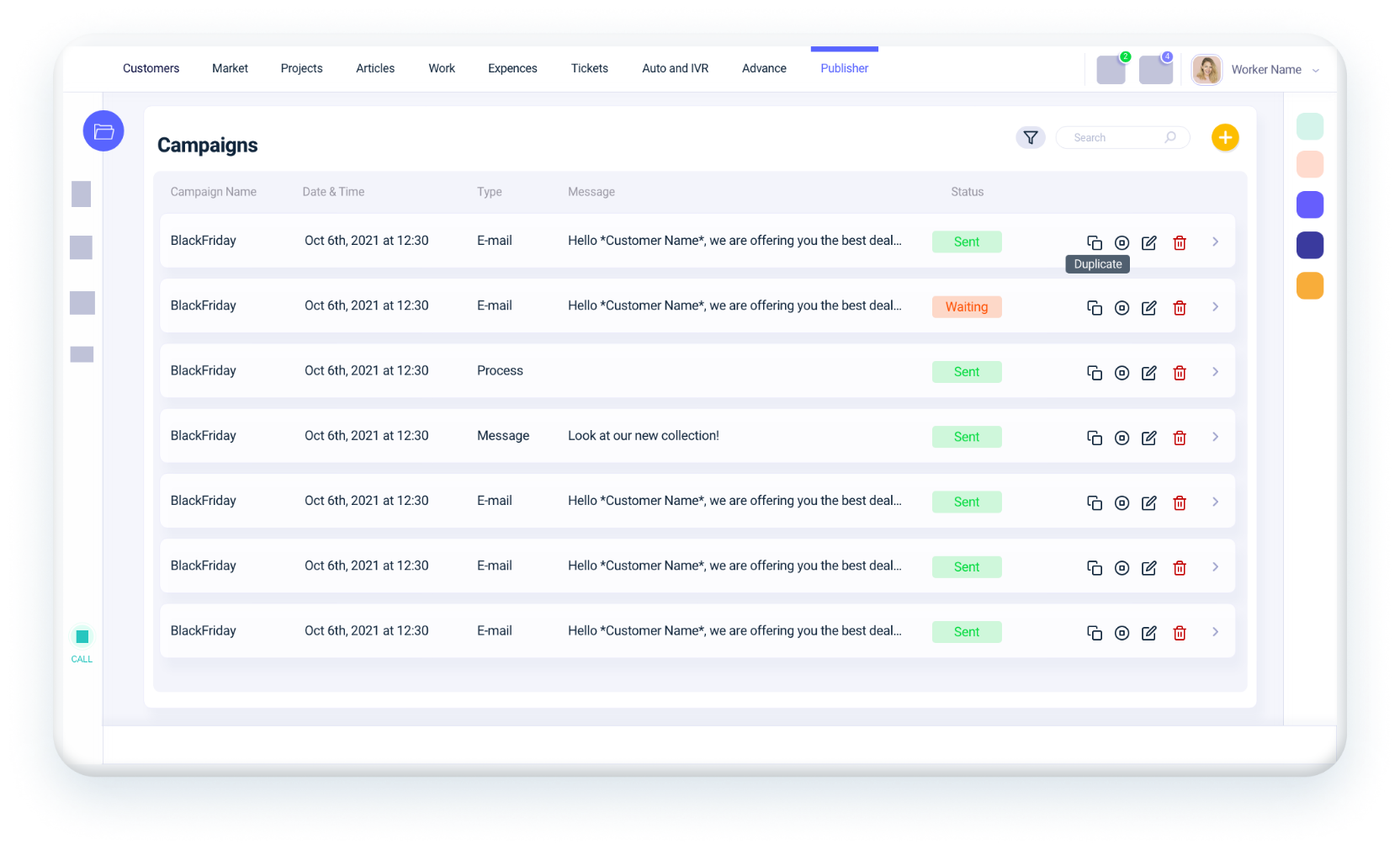
Task: Open notification icon with green badge 2
Action: click(x=1111, y=70)
